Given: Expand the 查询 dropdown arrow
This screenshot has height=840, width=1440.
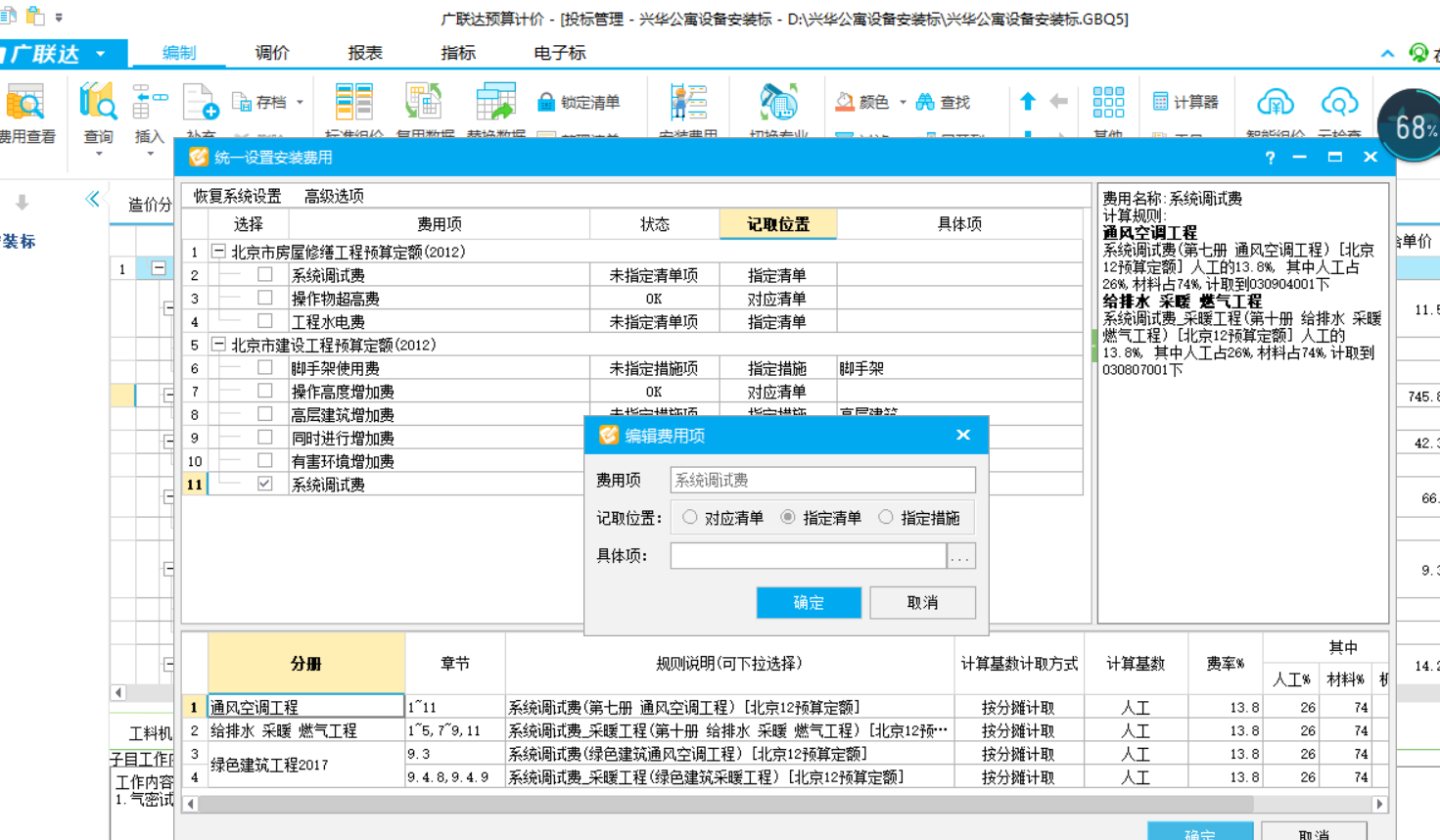Looking at the screenshot, I should pos(98,154).
